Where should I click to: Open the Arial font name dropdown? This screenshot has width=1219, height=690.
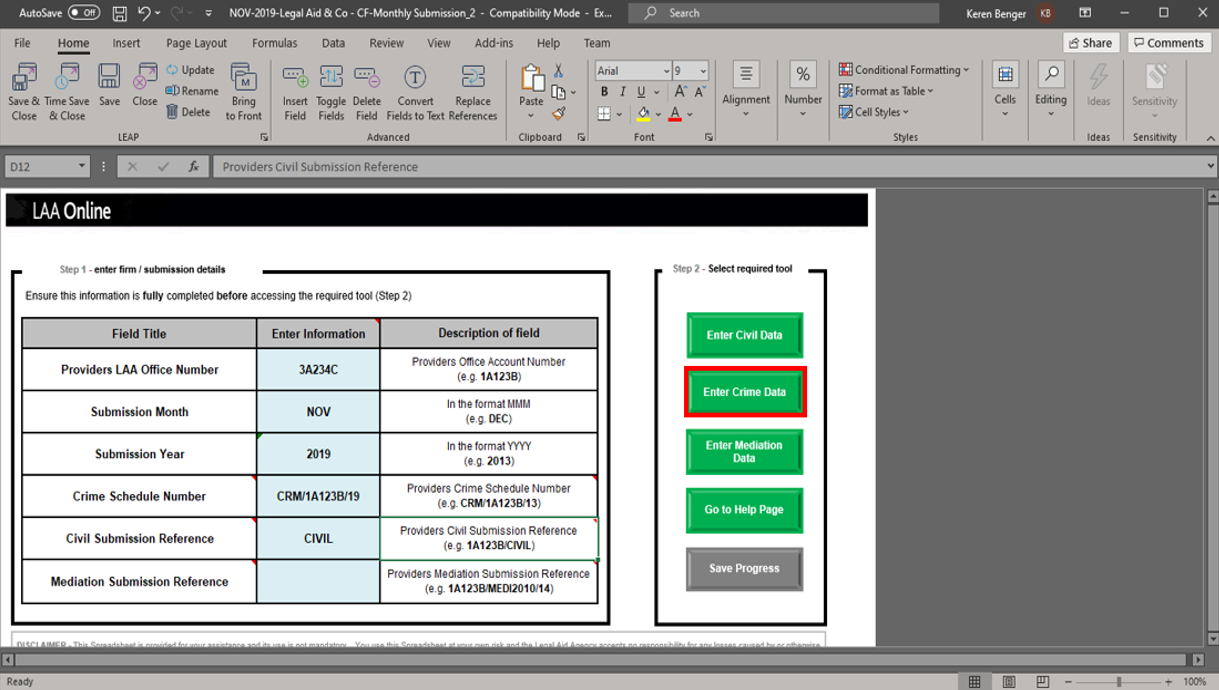[x=666, y=71]
